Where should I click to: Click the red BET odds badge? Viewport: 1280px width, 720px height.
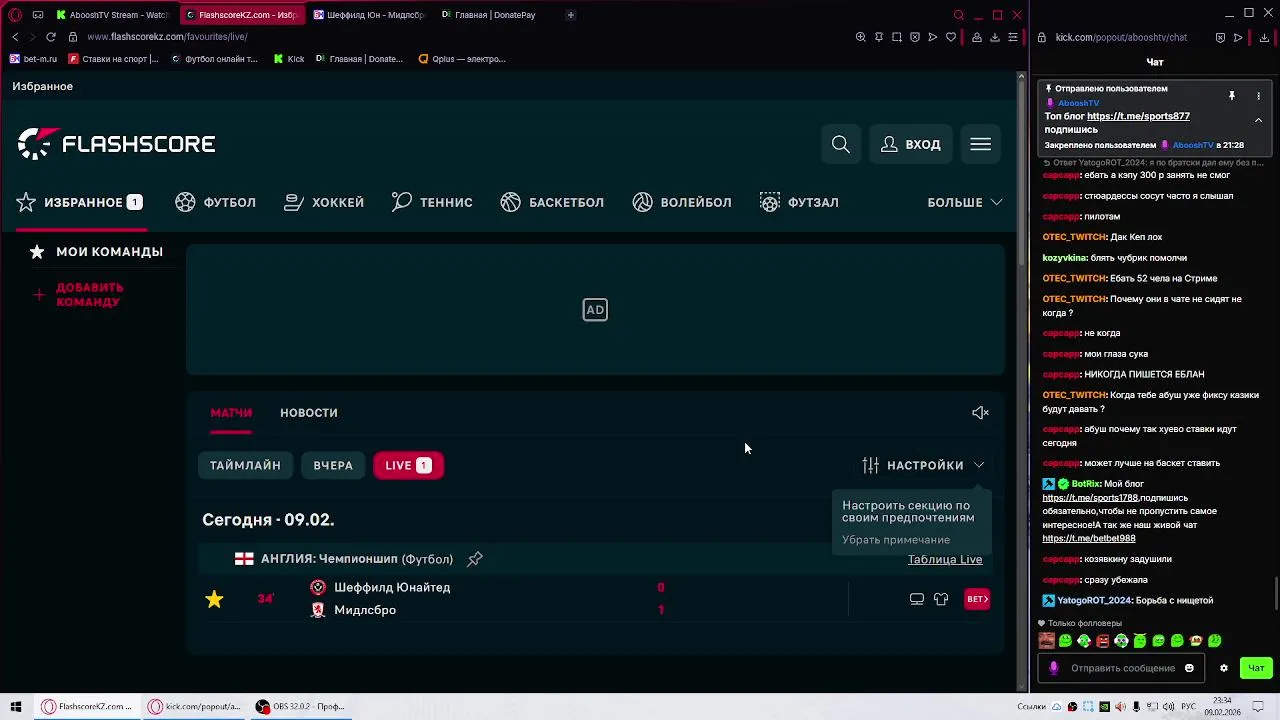pyautogui.click(x=977, y=599)
